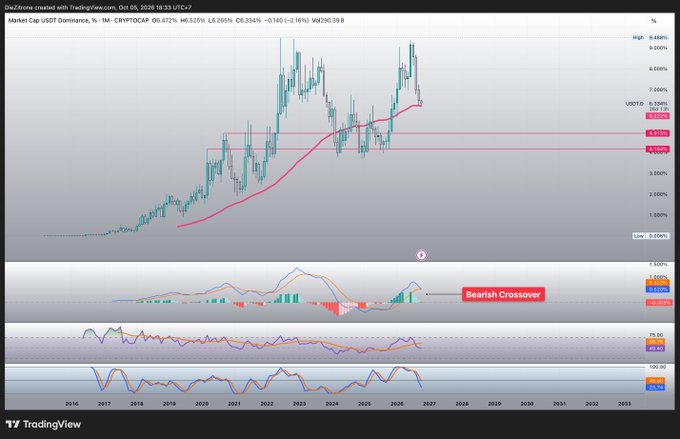Click the 2029 label on time axis
Screen dimensions: 680x439
click(494, 404)
